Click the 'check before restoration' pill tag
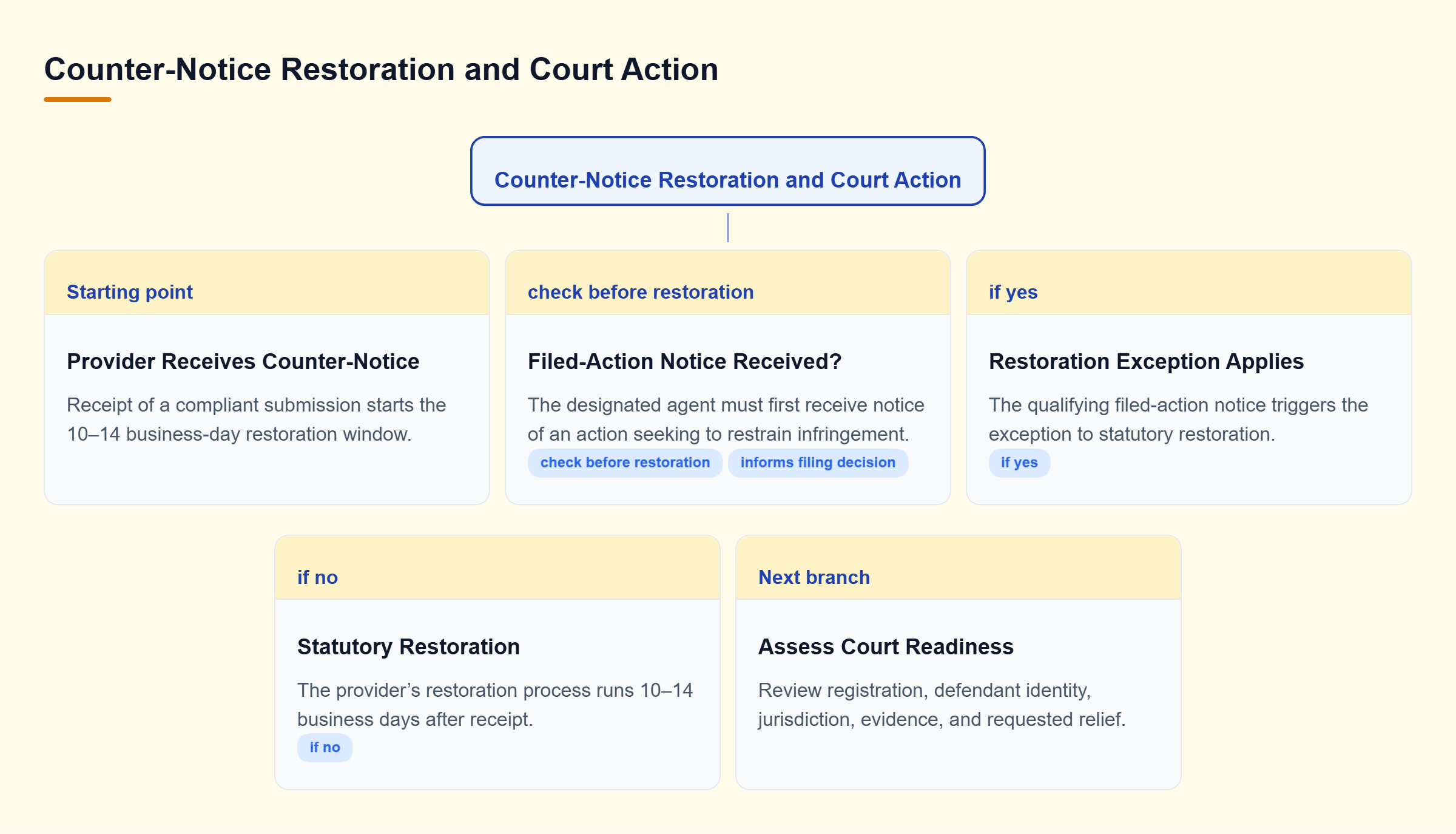The width and height of the screenshot is (1456, 834). 625,463
